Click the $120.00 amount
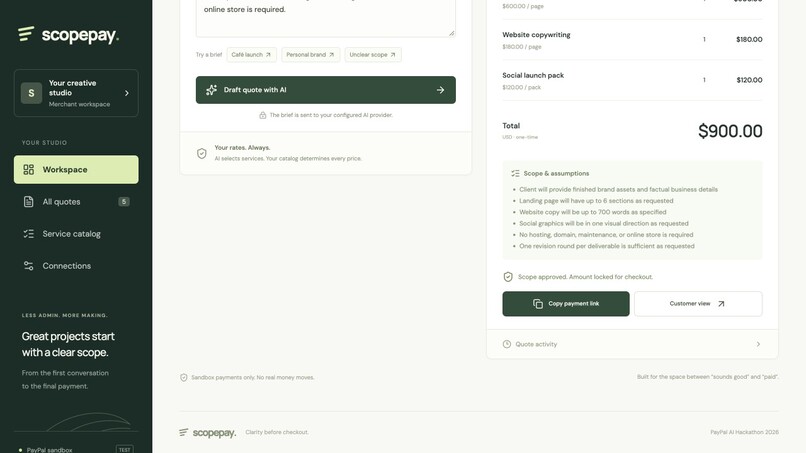This screenshot has width=806, height=453. tap(749, 80)
